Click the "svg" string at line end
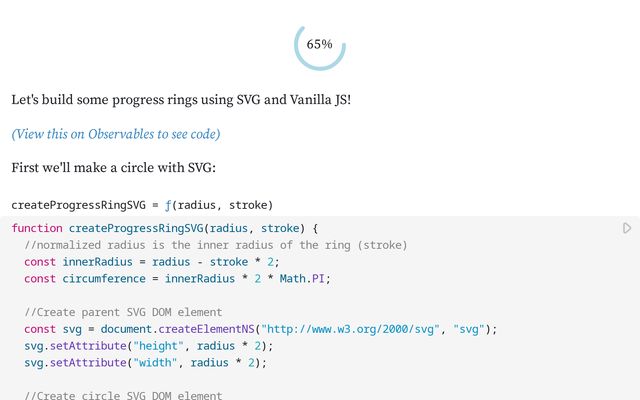 tap(469, 329)
